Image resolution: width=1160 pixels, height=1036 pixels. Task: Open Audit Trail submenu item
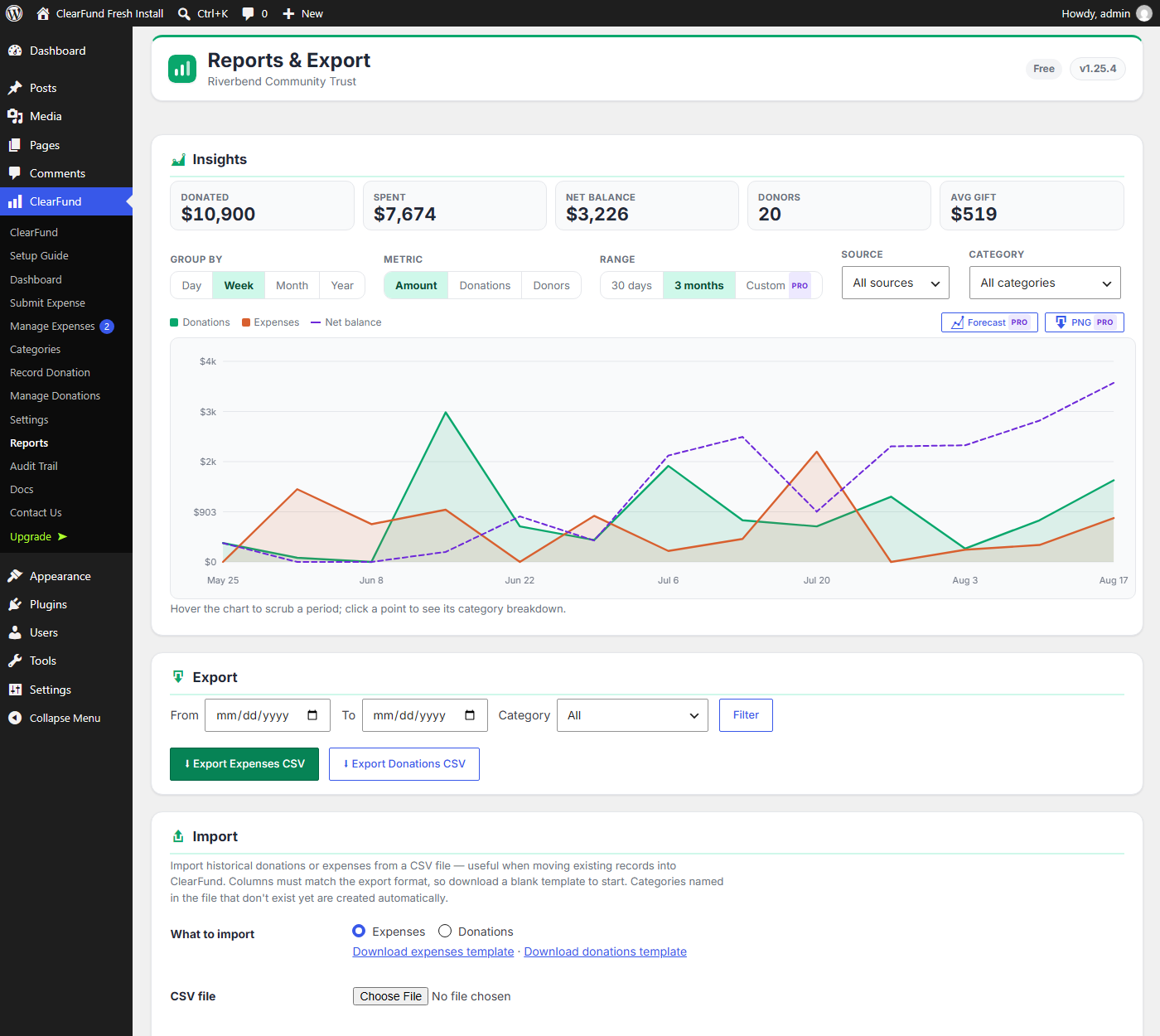[34, 466]
